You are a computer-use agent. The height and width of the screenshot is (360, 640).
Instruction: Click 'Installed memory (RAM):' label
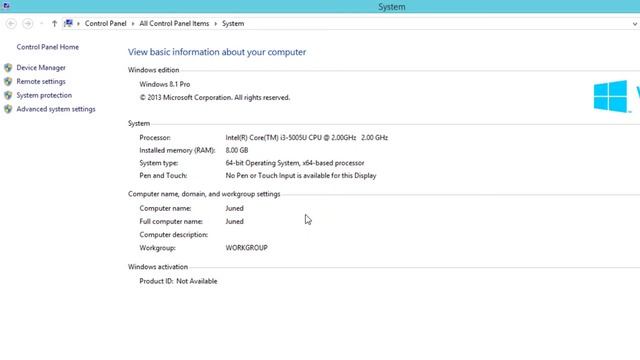click(177, 150)
